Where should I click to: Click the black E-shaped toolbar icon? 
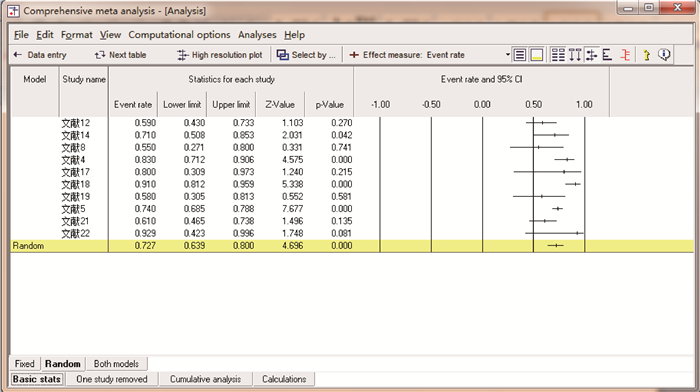[607, 55]
